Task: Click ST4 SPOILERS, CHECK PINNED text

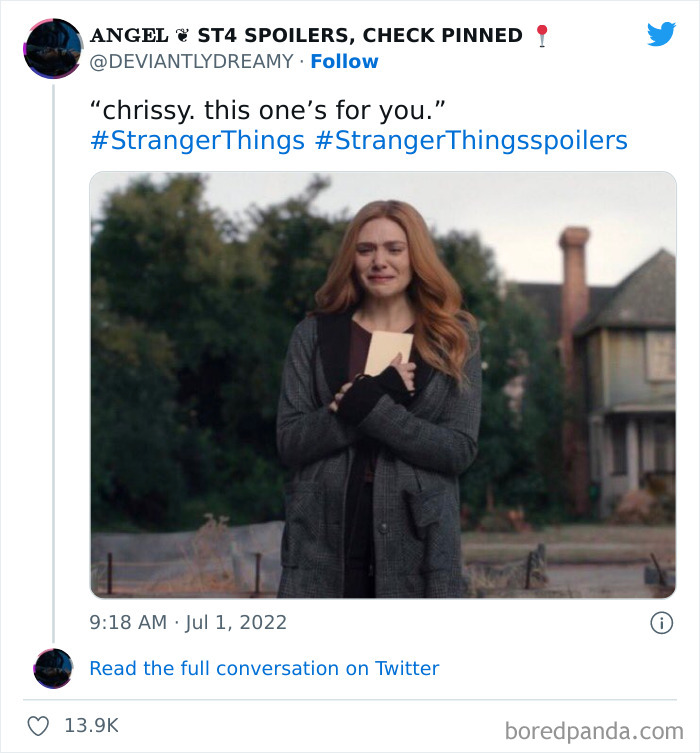Action: pyautogui.click(x=360, y=36)
